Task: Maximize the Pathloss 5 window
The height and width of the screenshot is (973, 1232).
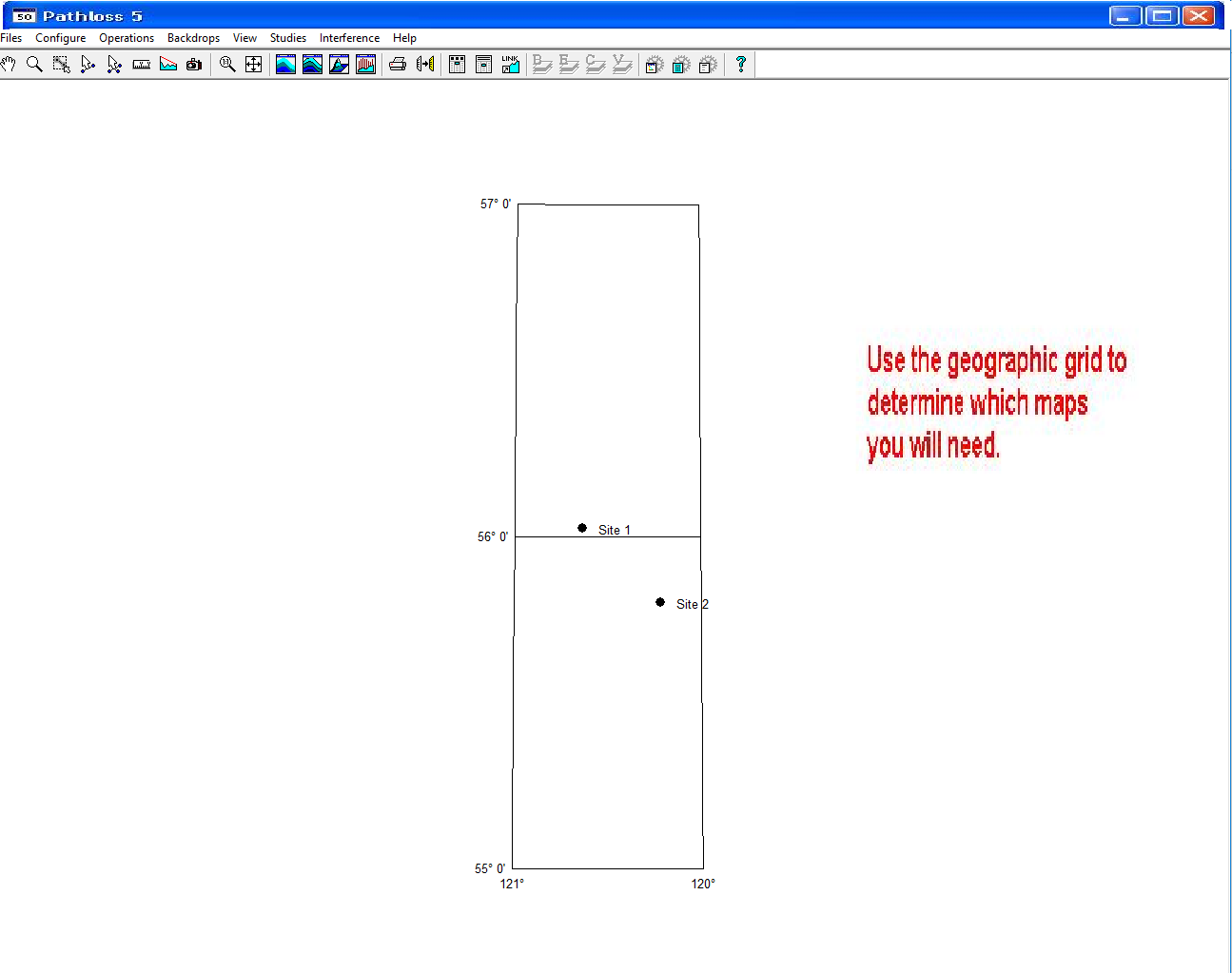Action: (x=1162, y=15)
